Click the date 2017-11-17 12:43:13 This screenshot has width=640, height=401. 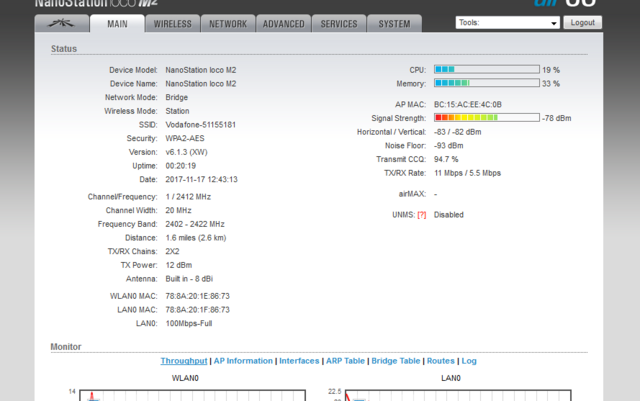(201, 180)
